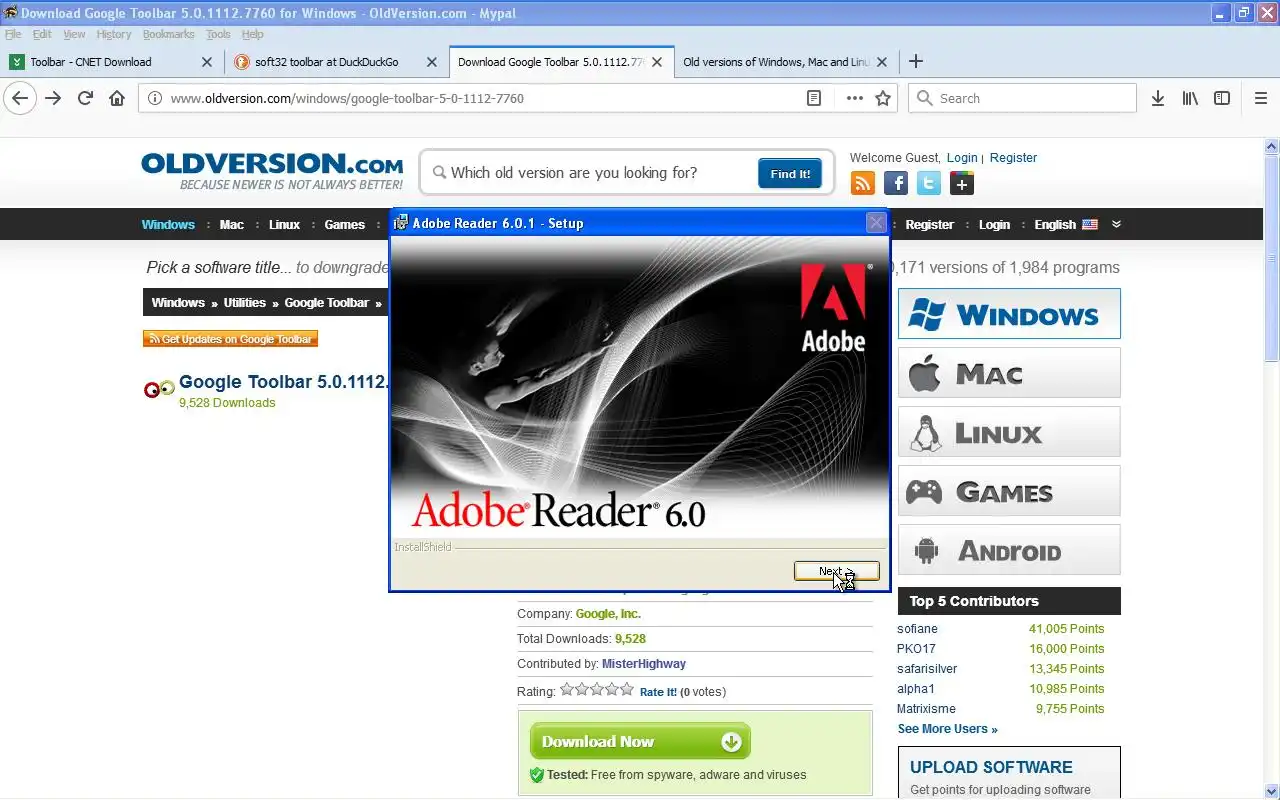Viewport: 1280px width, 800px height.
Task: Open the Login link beside Welcome Guest
Action: pos(962,158)
